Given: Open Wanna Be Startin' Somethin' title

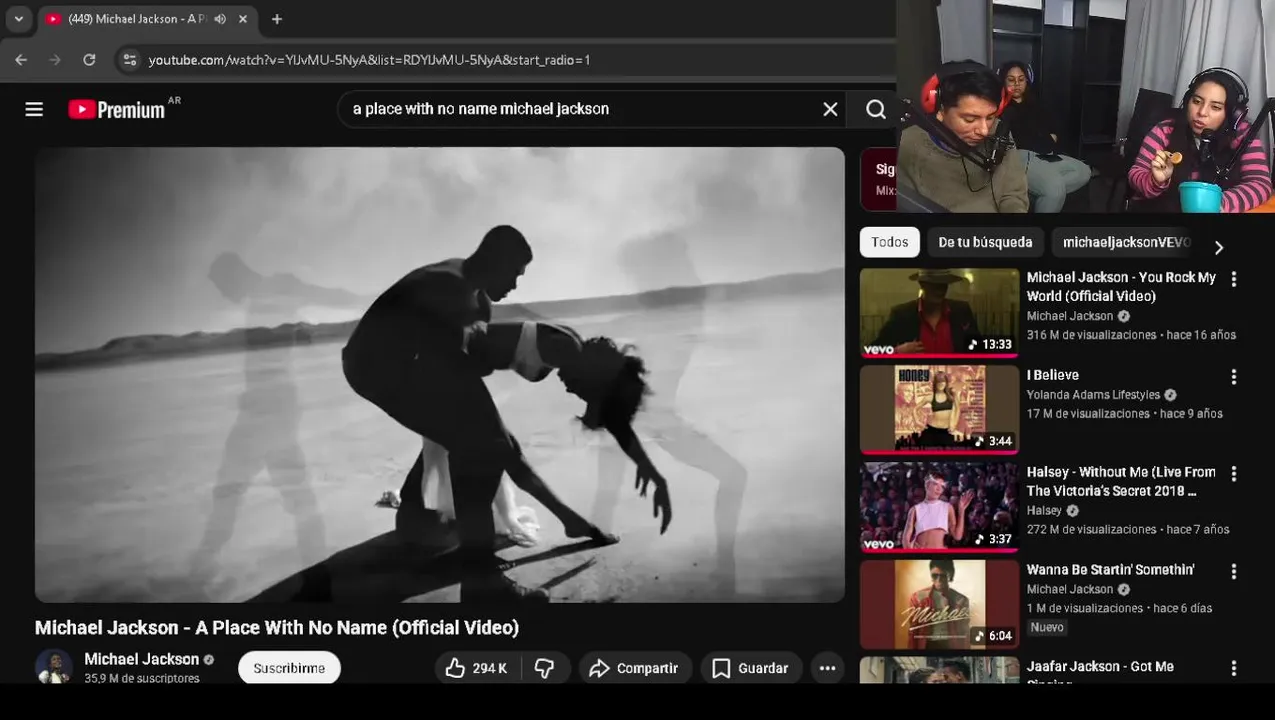Looking at the screenshot, I should point(1110,570).
